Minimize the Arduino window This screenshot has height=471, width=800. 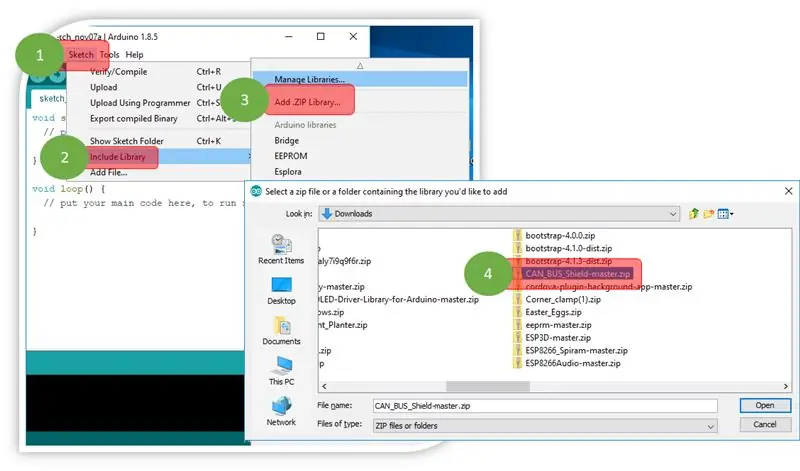click(289, 36)
